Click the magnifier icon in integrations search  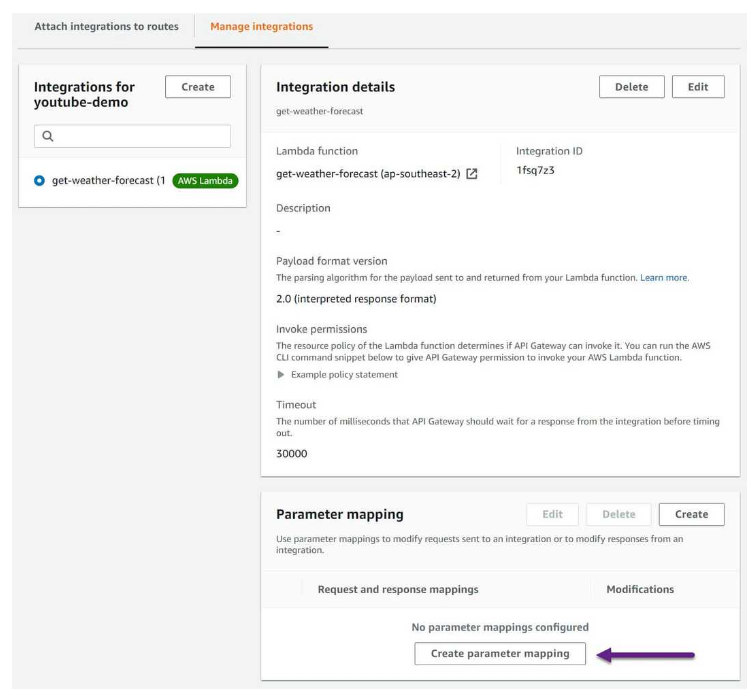click(x=47, y=136)
